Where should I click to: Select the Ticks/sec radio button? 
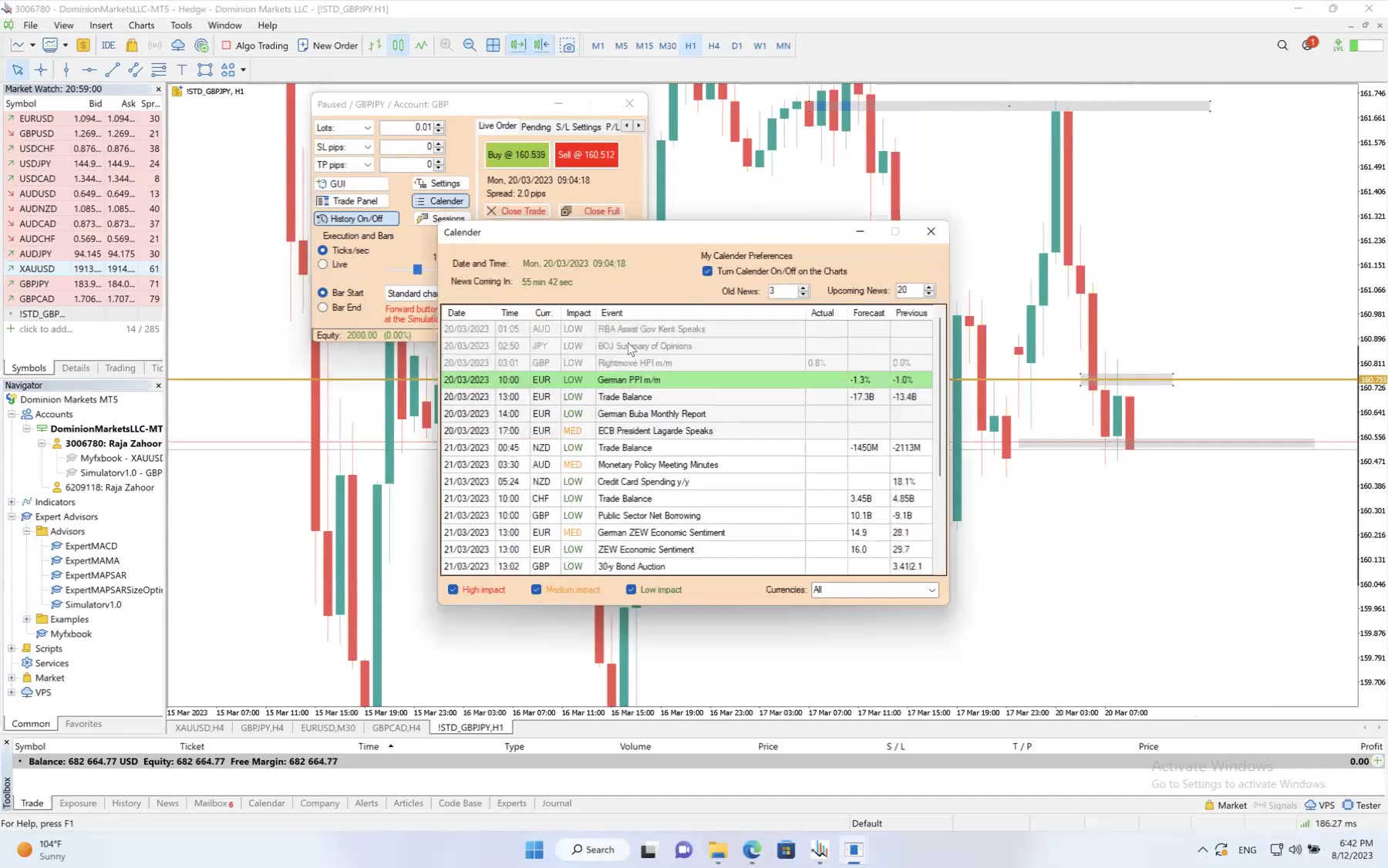(323, 251)
